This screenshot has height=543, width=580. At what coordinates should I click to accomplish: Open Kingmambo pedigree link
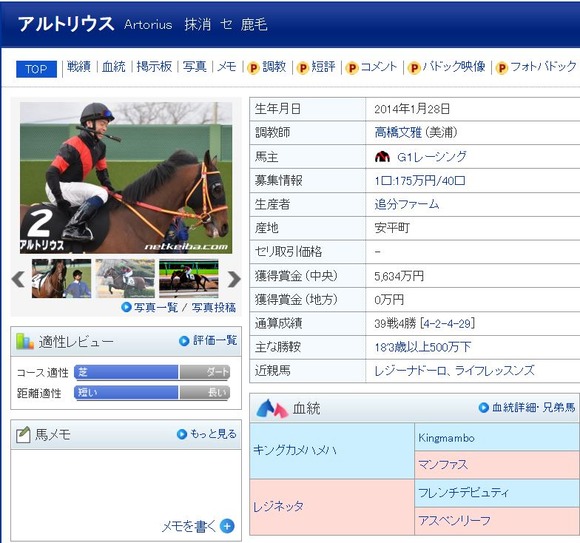coord(446,438)
